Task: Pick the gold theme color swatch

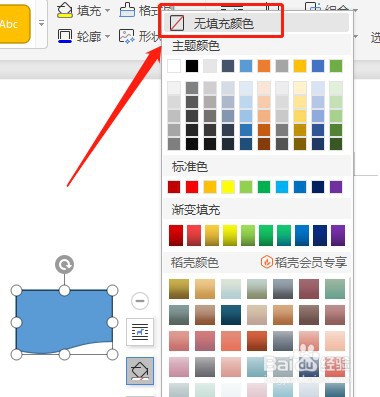Action: pyautogui.click(x=300, y=66)
